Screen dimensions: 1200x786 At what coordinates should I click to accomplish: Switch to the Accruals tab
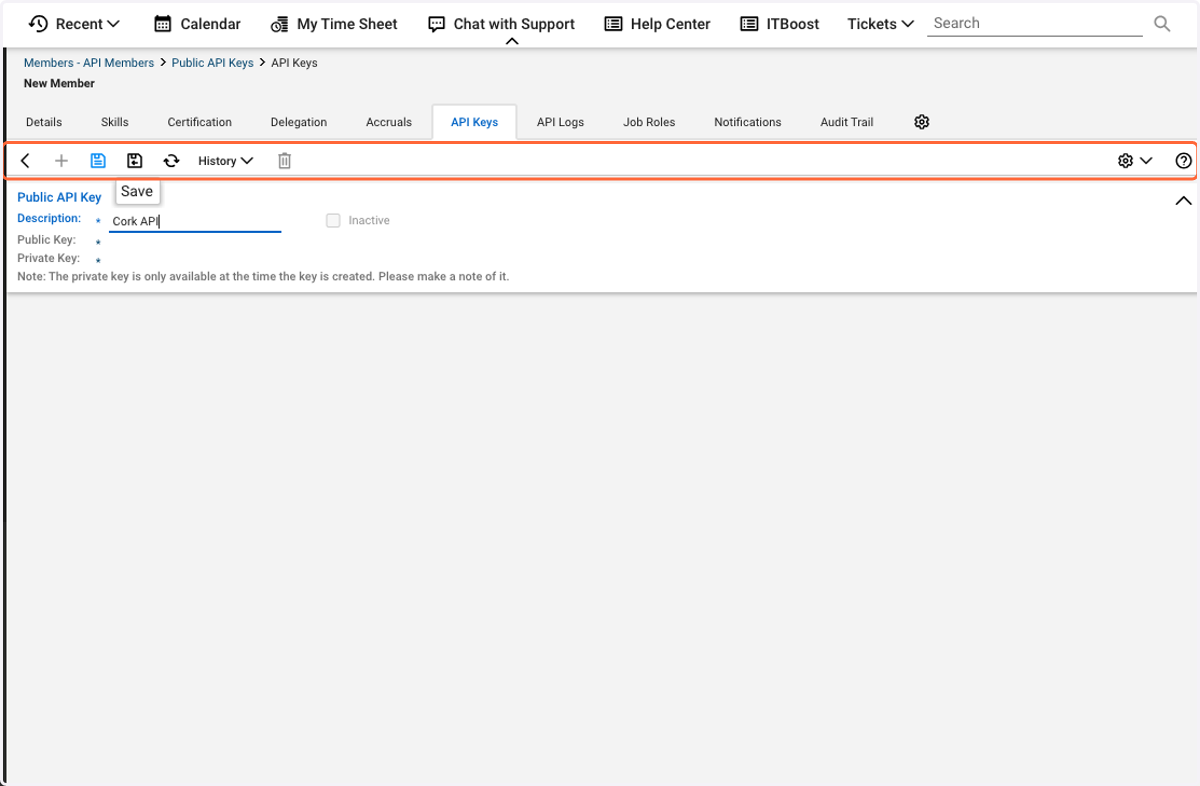point(389,122)
